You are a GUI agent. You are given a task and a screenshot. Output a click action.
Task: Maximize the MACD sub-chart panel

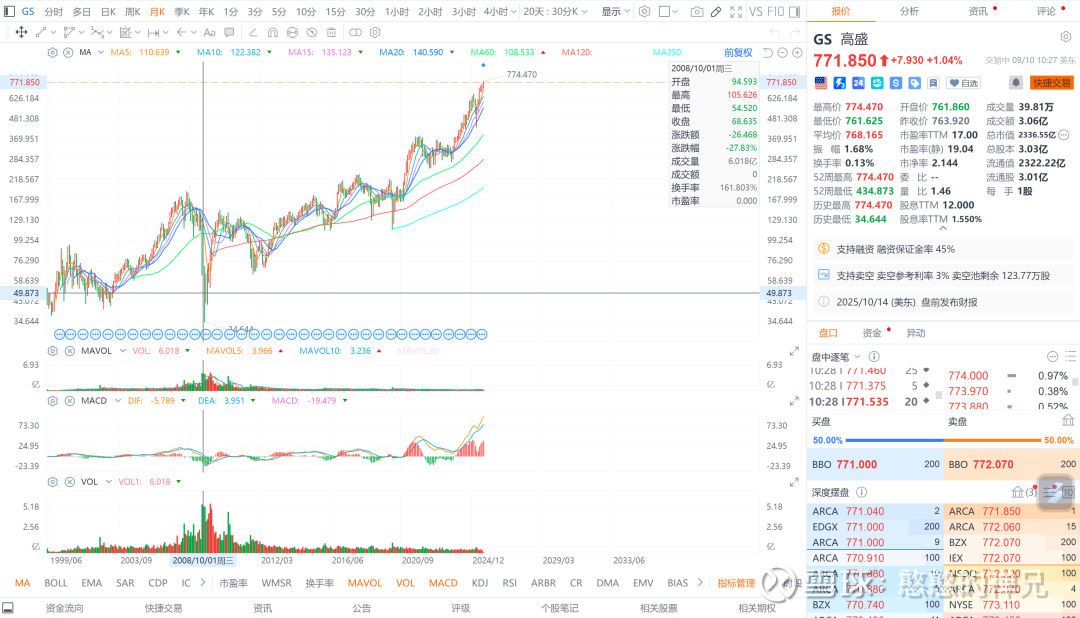coord(793,400)
